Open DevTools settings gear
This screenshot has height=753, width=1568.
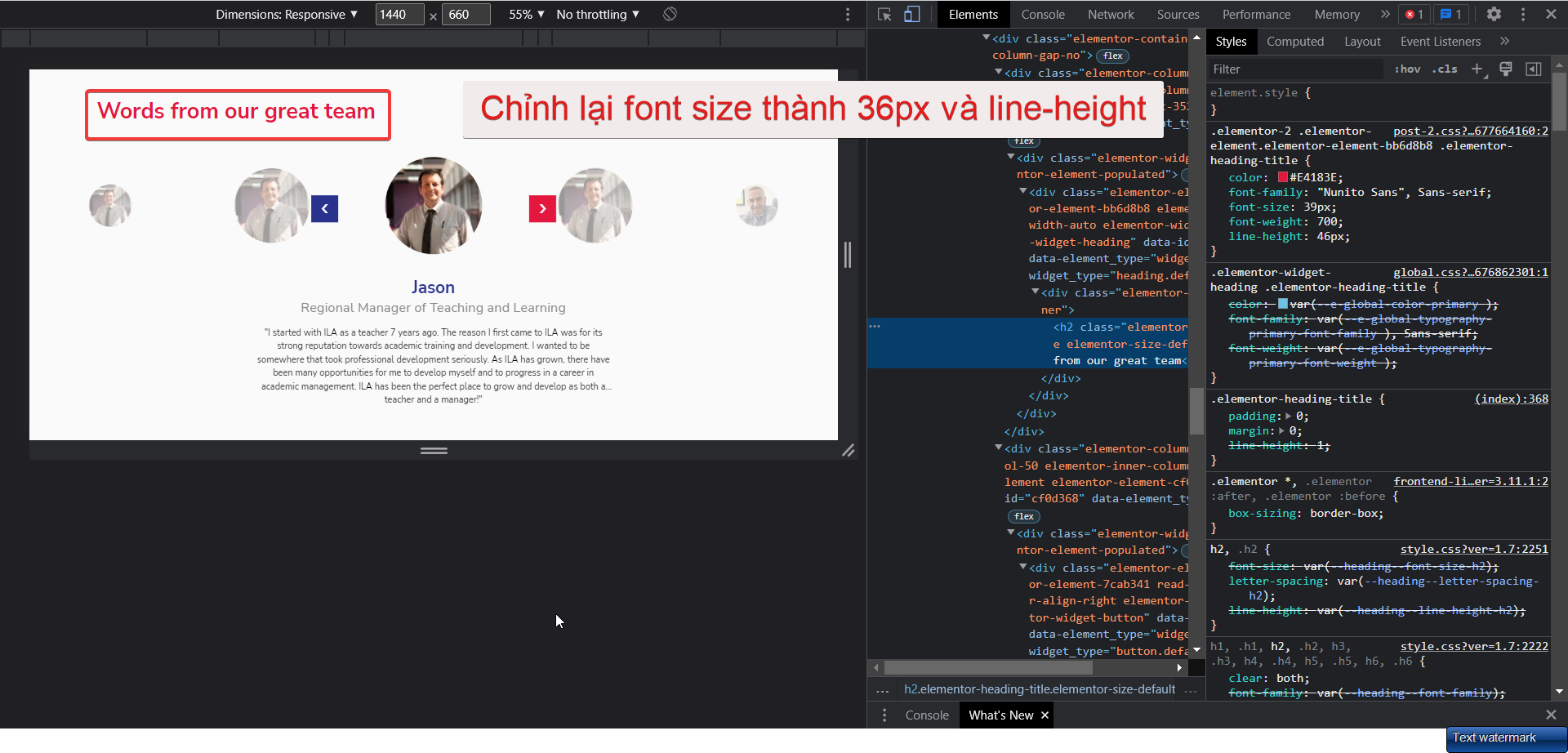(x=1494, y=14)
